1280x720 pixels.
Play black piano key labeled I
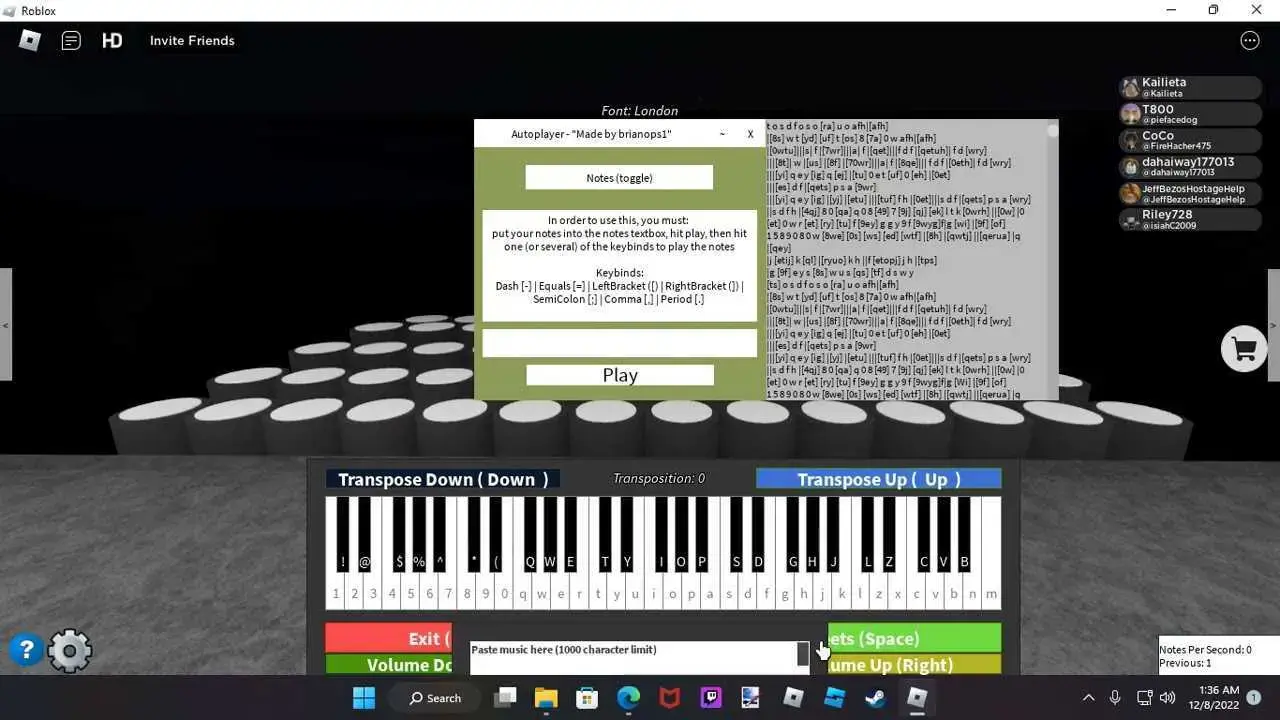click(x=661, y=534)
